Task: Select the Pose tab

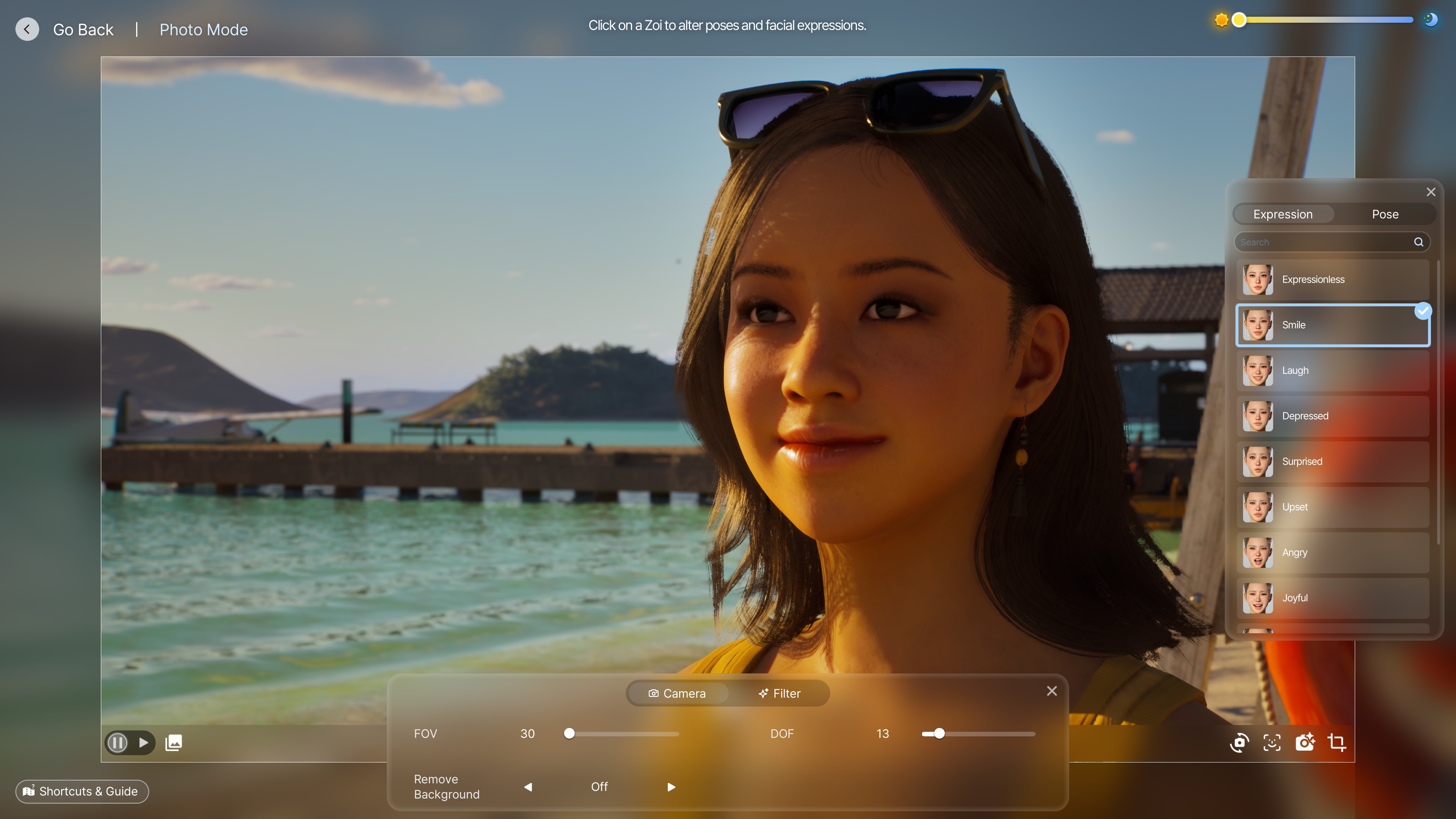Action: [1385, 214]
